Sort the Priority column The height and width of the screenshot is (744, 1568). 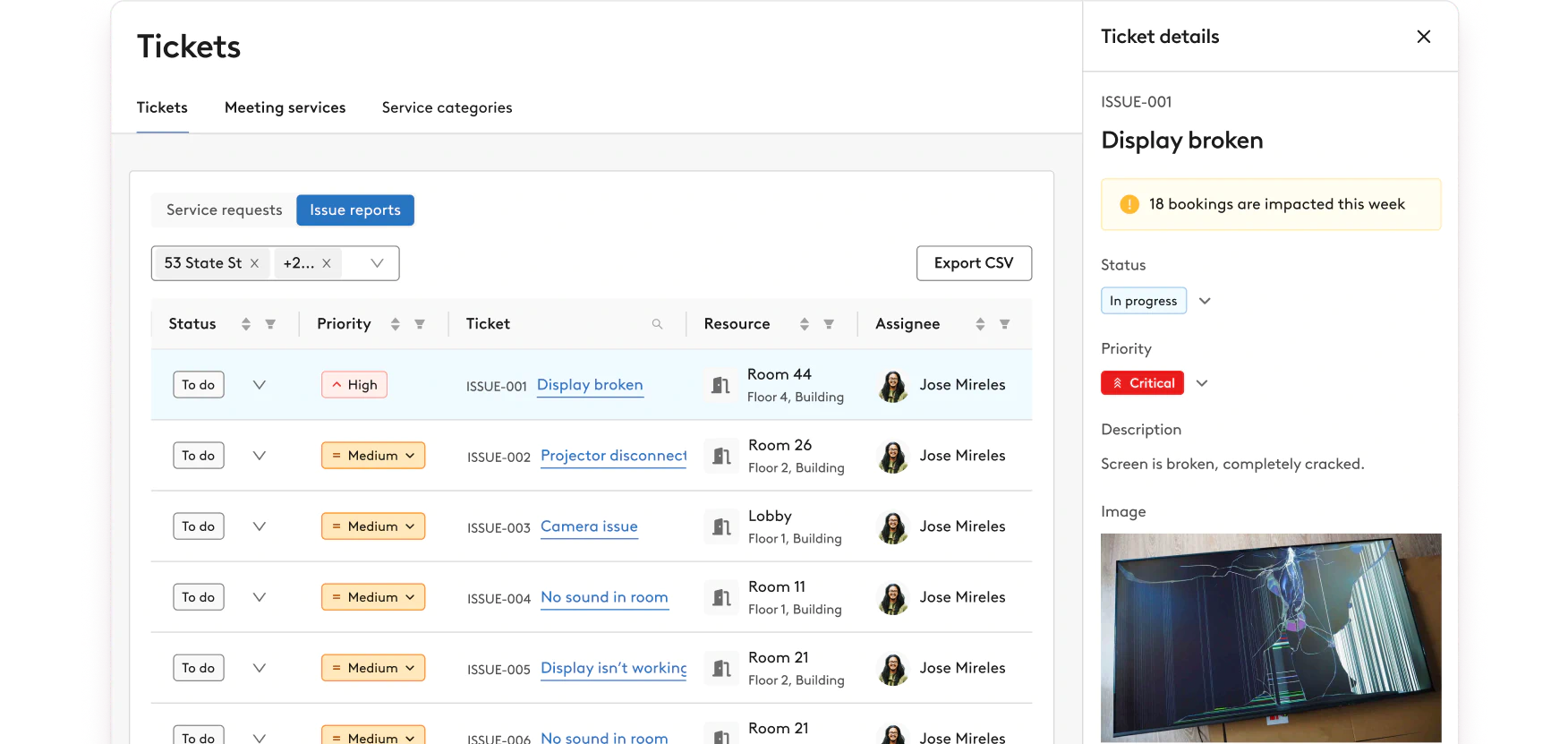coord(396,324)
